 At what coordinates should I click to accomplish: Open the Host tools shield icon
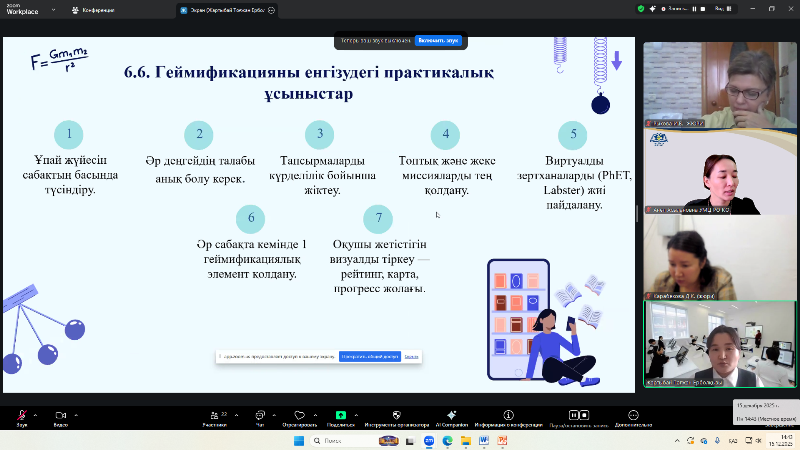pyautogui.click(x=396, y=415)
